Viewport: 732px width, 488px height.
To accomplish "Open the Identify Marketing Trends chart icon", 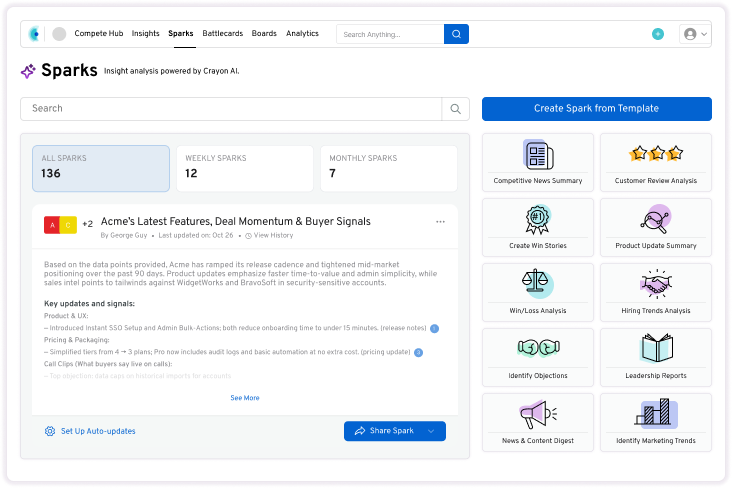I will (x=656, y=414).
